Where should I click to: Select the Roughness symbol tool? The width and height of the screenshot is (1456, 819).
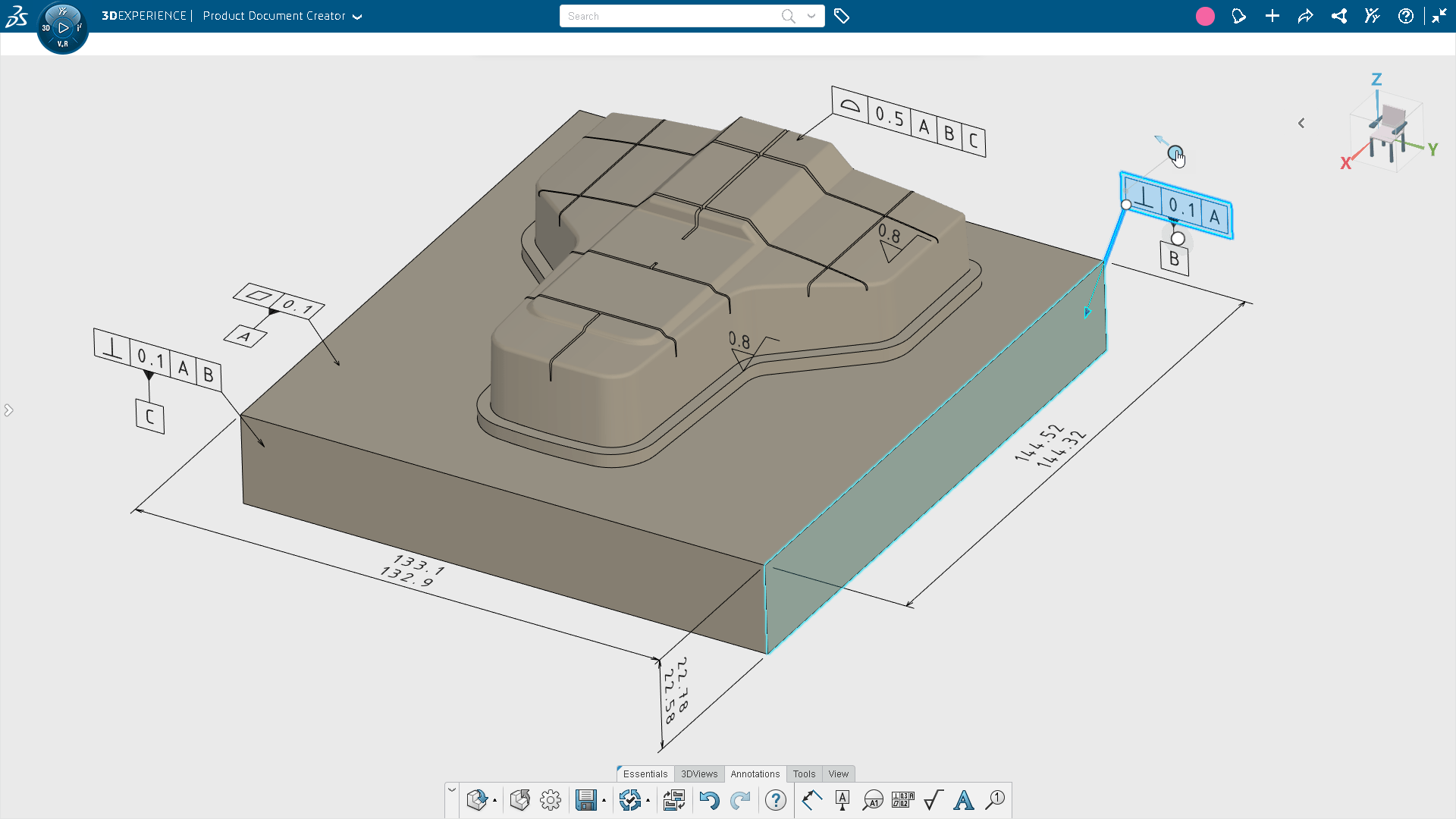click(x=934, y=800)
